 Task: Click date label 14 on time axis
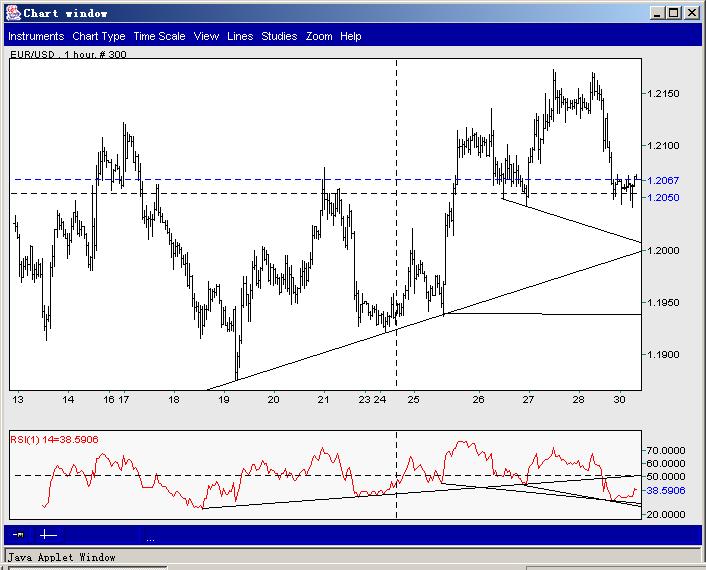point(68,399)
